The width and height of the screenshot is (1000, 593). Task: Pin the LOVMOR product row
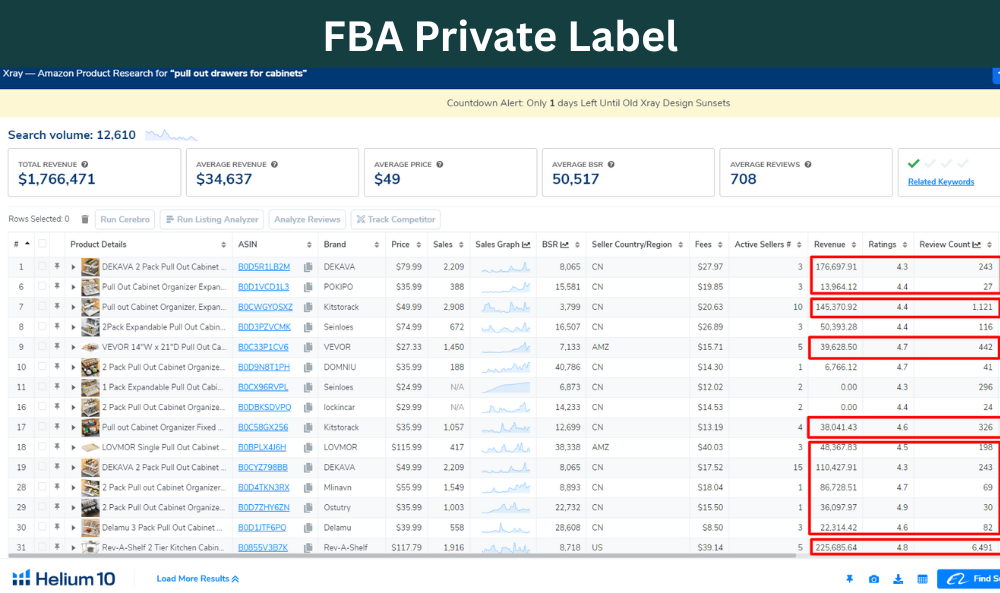(57, 447)
